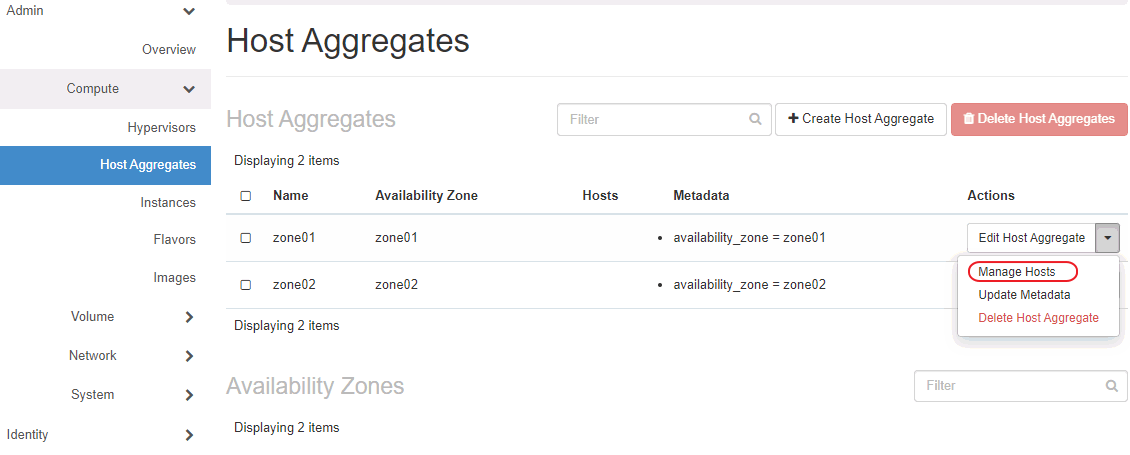Select Delete Host Aggregate in the dropdown

(x=1038, y=318)
